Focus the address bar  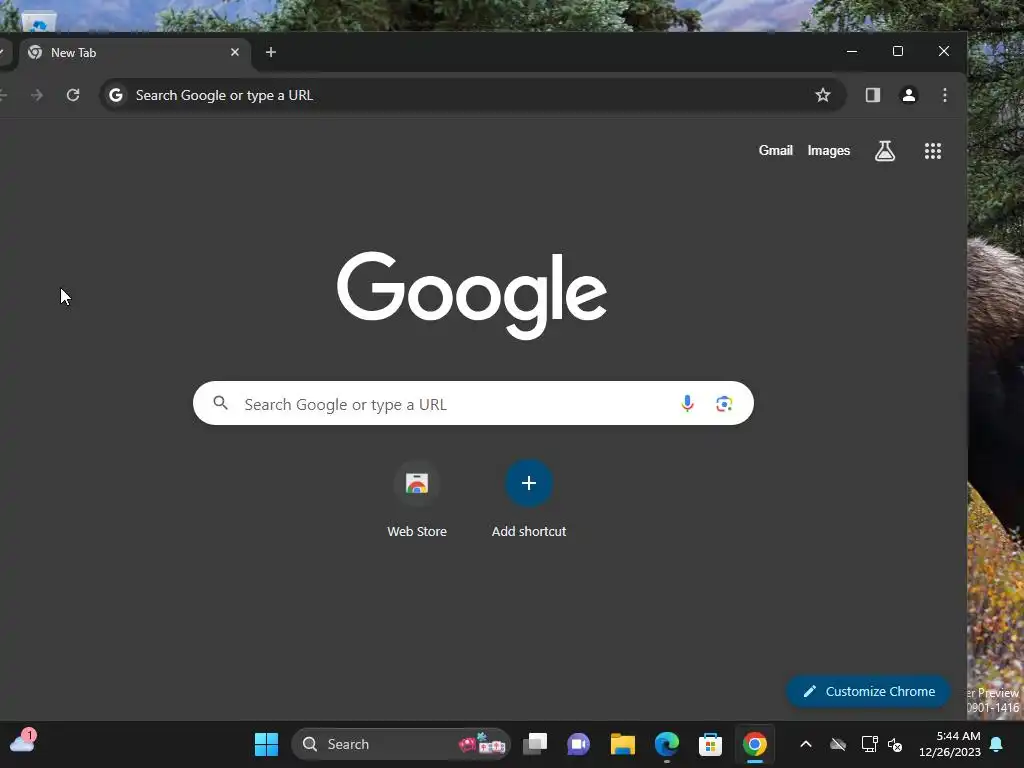[473, 95]
